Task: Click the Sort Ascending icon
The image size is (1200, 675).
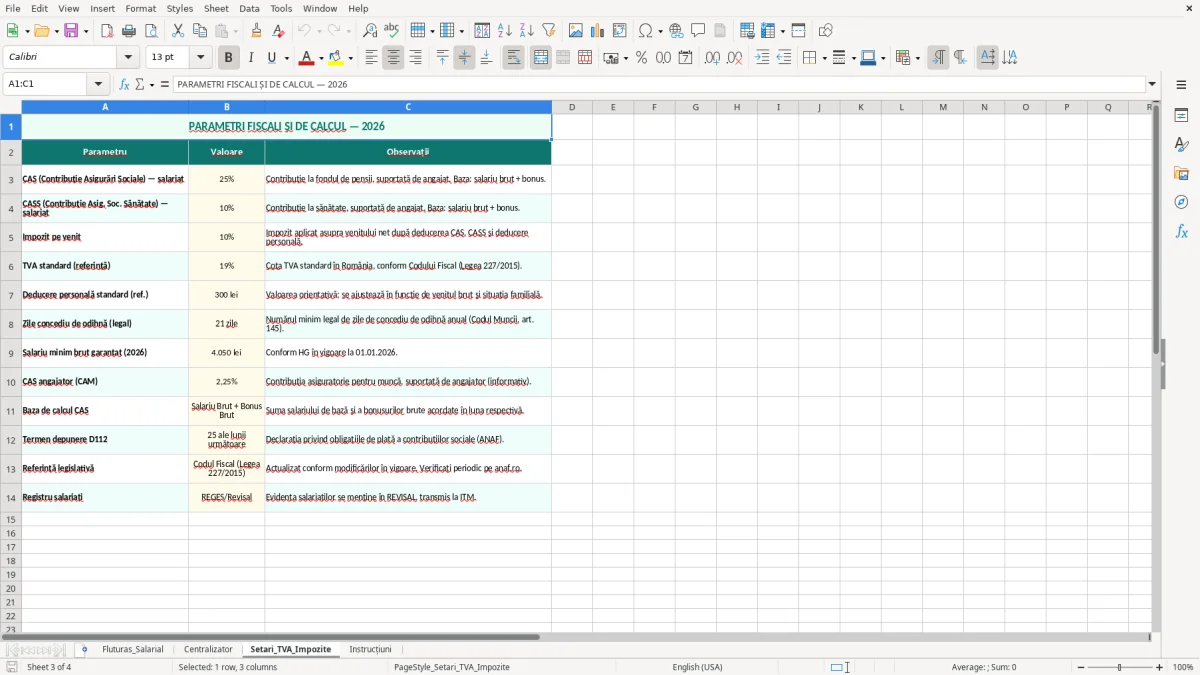Action: point(504,31)
